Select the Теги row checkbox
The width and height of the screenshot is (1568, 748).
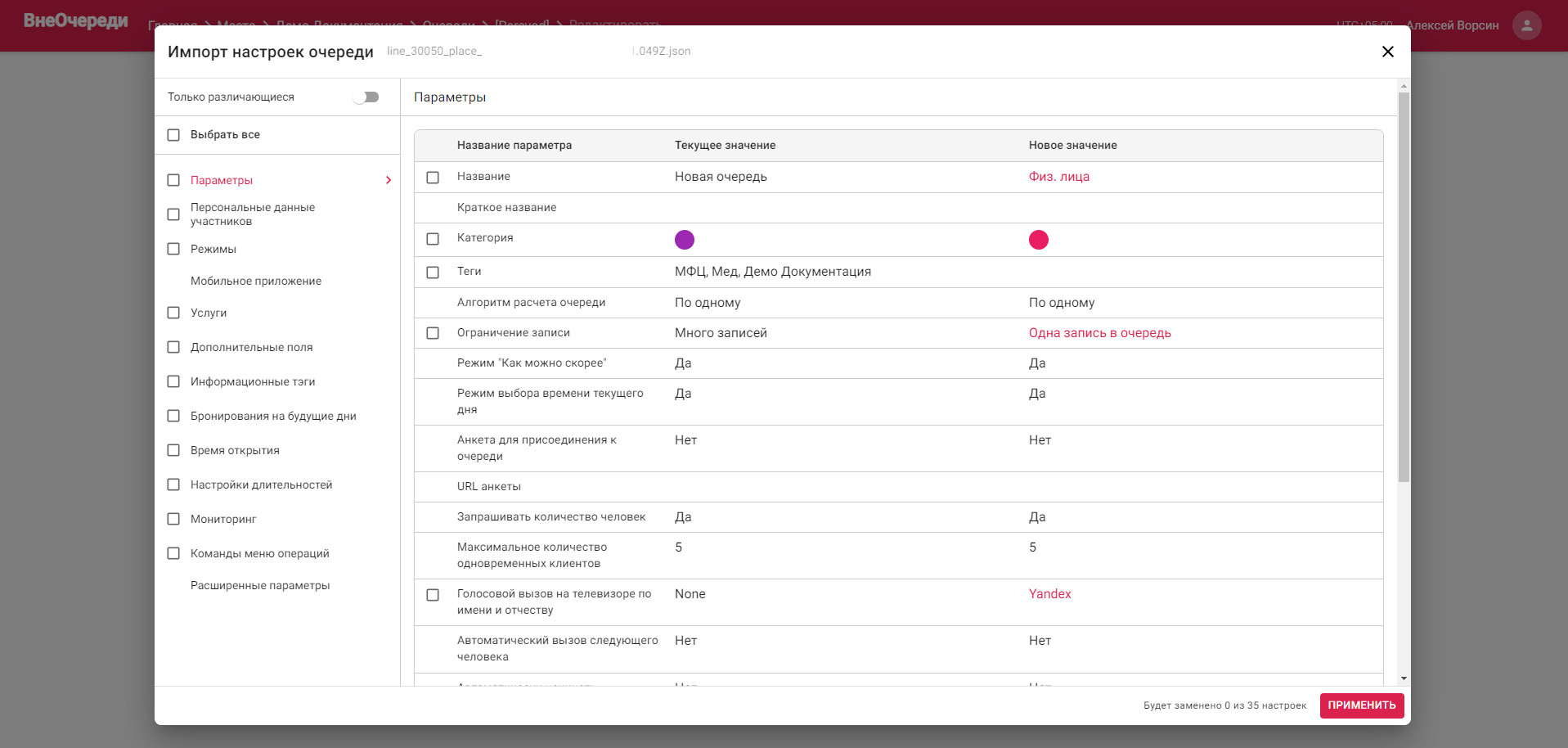[433, 273]
